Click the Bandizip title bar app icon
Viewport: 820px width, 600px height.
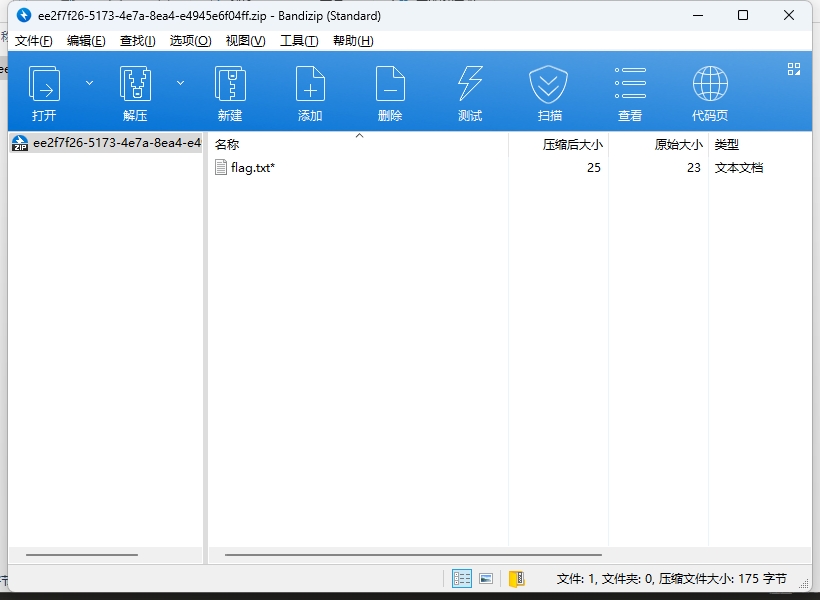click(24, 15)
